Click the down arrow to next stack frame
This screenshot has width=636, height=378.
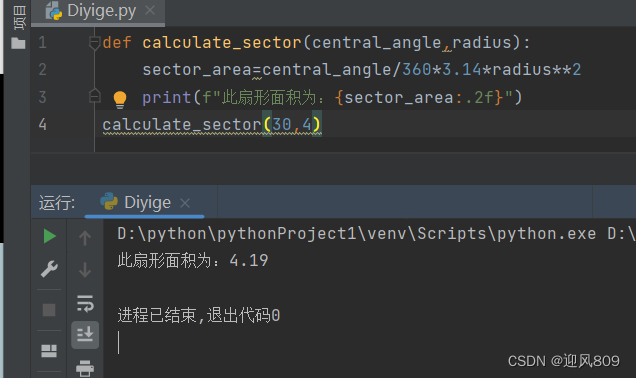coord(85,269)
